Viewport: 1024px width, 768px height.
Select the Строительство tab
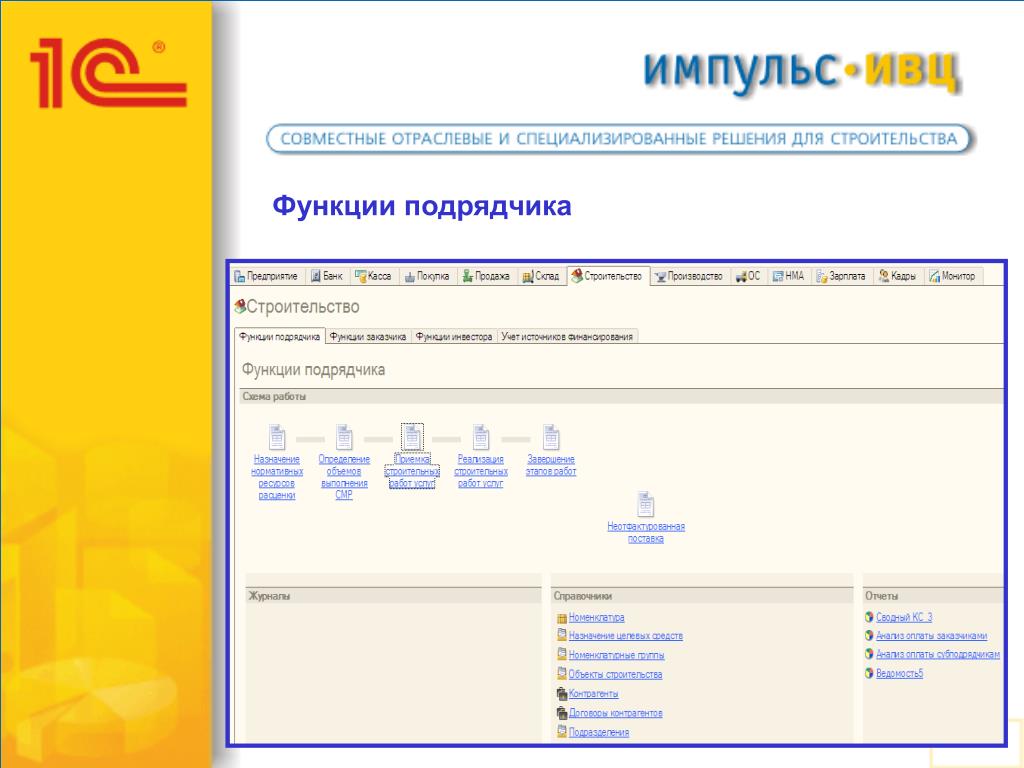coord(607,276)
